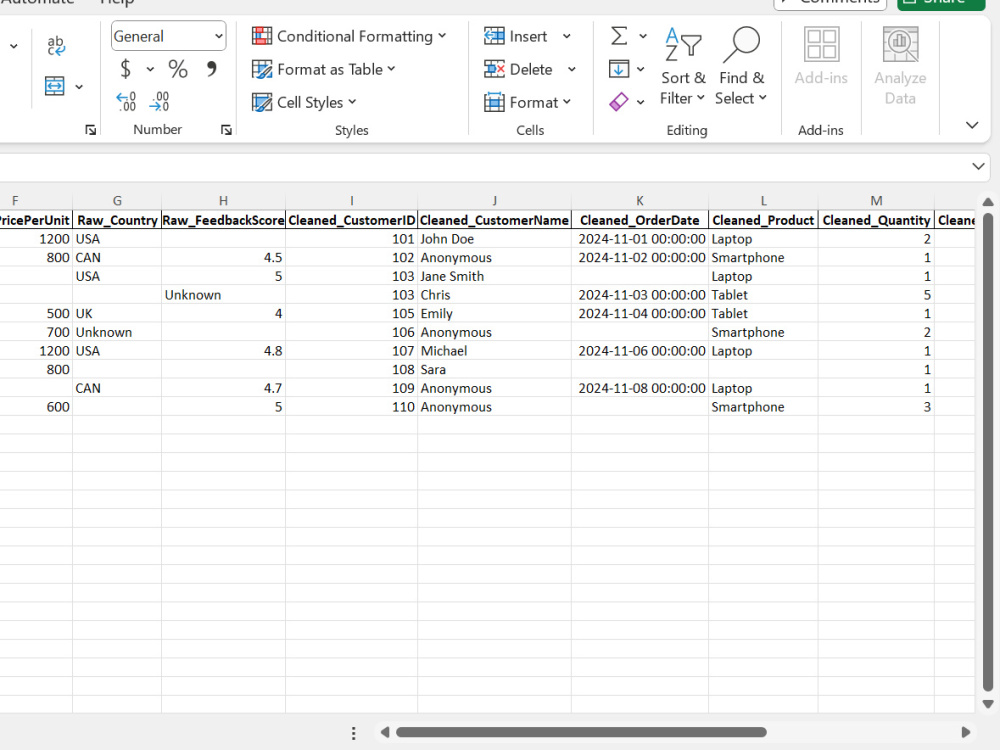Click the horizontal scrollbar thumb

[x=581, y=732]
